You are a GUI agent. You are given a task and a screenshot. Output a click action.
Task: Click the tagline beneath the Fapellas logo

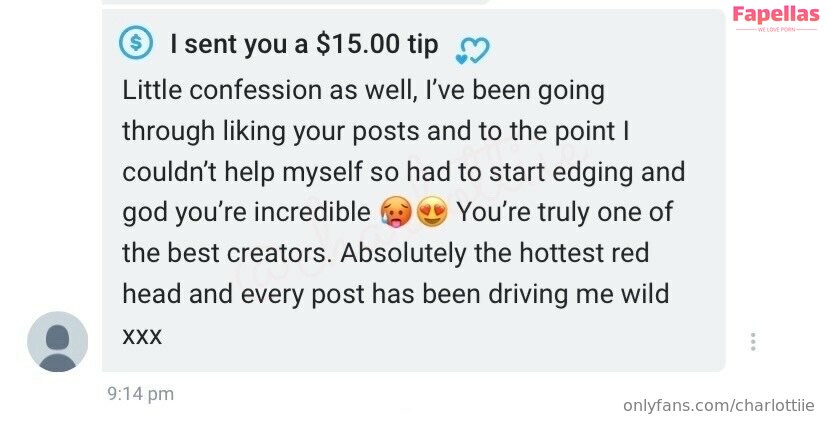point(775,31)
